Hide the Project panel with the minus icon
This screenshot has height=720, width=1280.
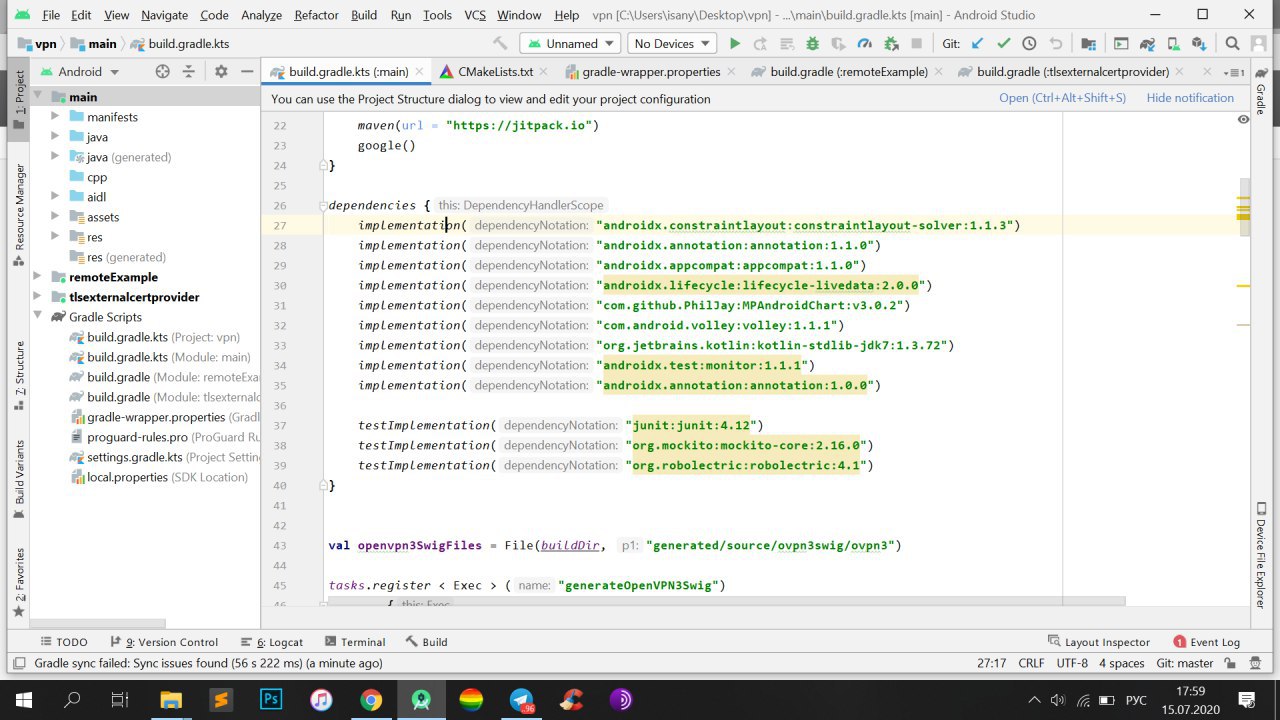tap(247, 72)
